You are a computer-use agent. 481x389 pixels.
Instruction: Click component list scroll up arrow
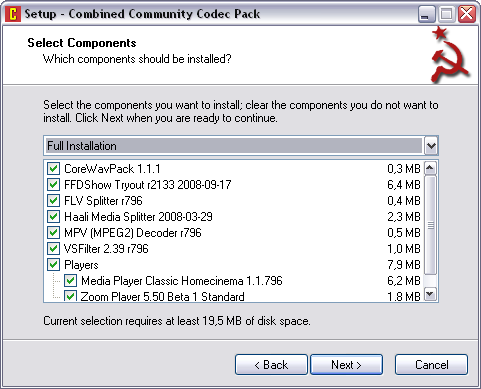(x=430, y=168)
